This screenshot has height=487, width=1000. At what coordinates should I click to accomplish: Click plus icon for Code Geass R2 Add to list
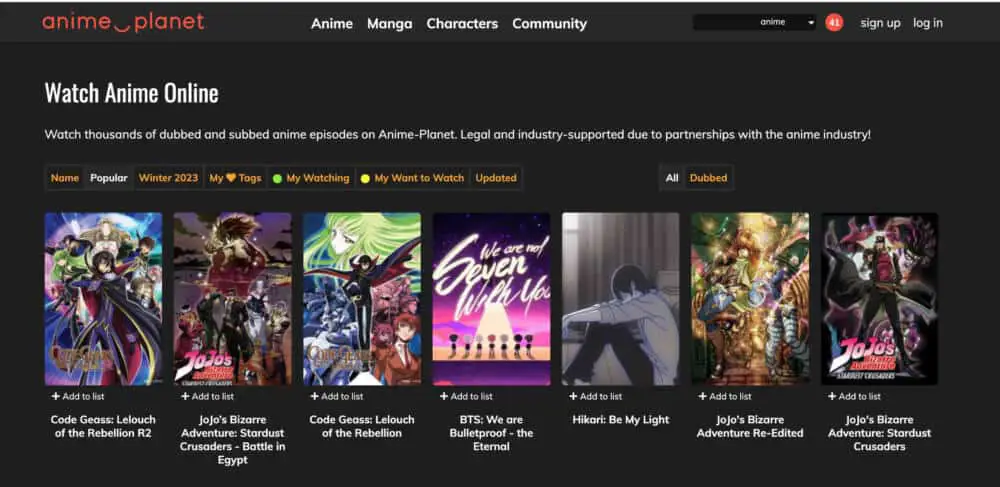coord(55,396)
